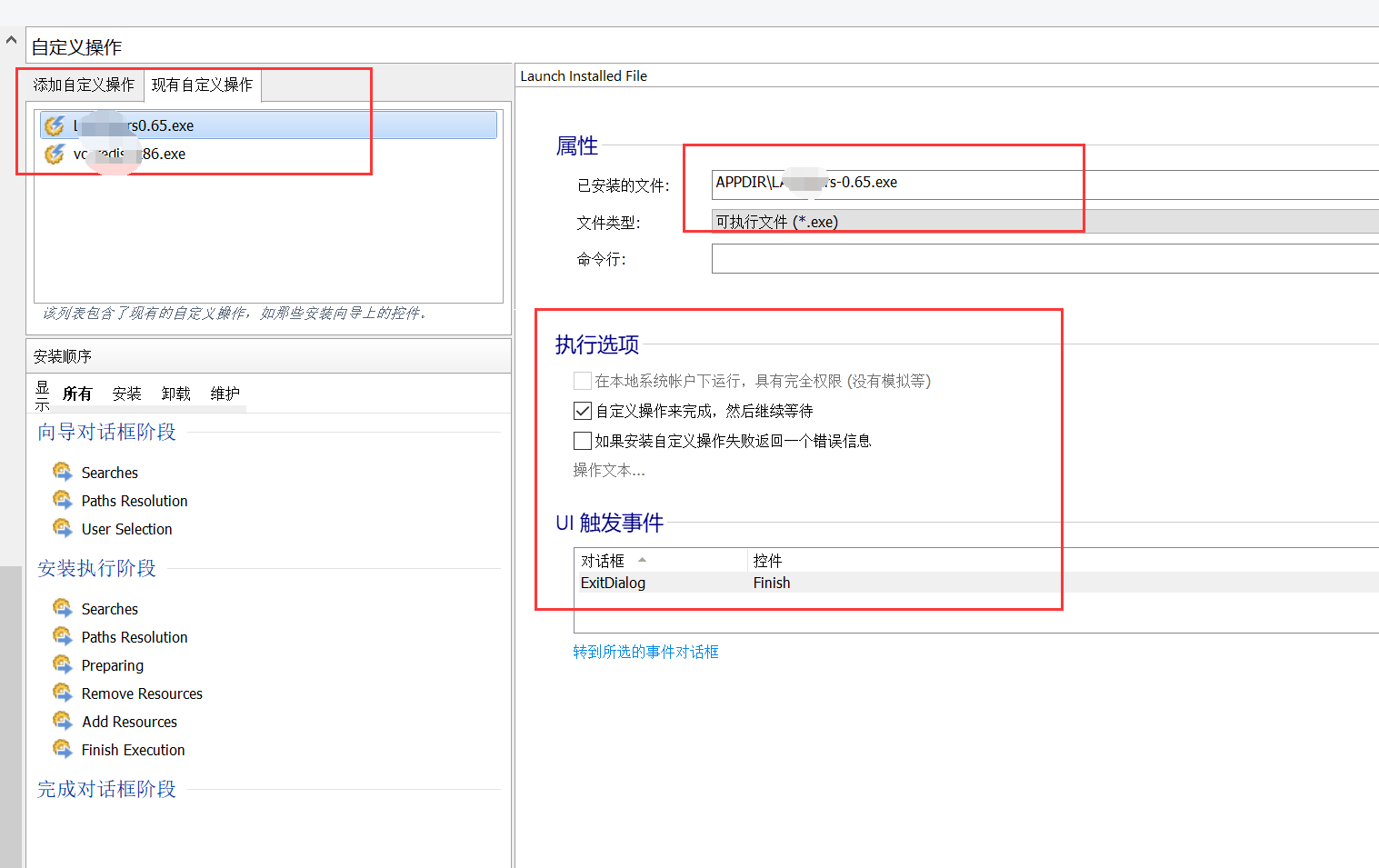Click the Preparing stage gear icon
This screenshot has width=1379, height=868.
tap(62, 664)
